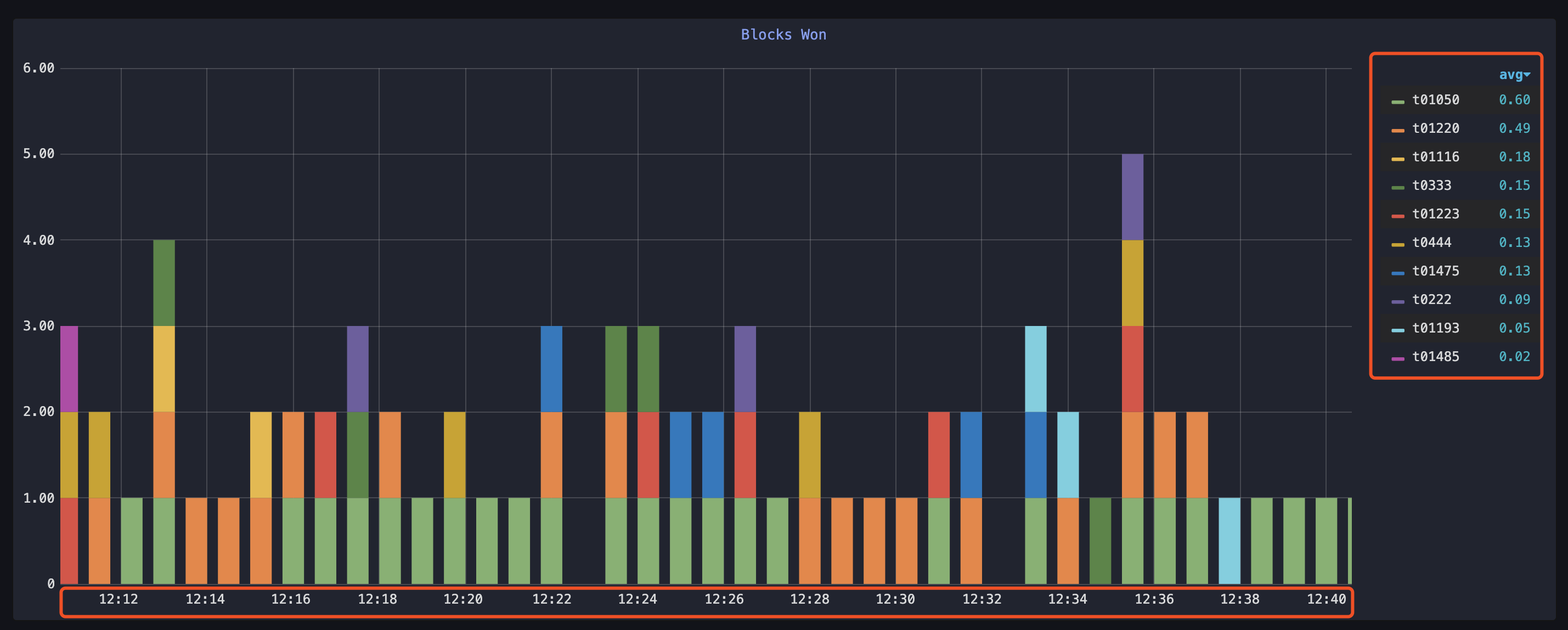Open the avg sort order dropdown

pyautogui.click(x=1515, y=75)
